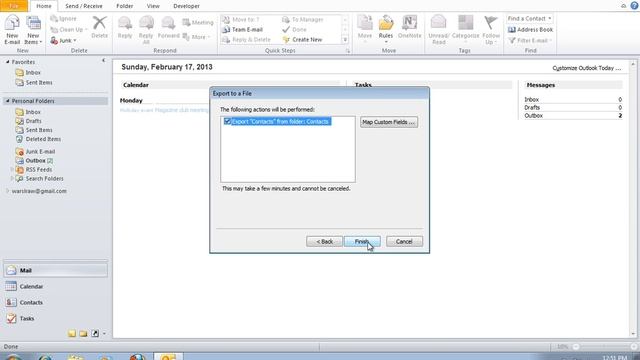
Task: Click the Junk icon in ribbon
Action: (x=63, y=40)
